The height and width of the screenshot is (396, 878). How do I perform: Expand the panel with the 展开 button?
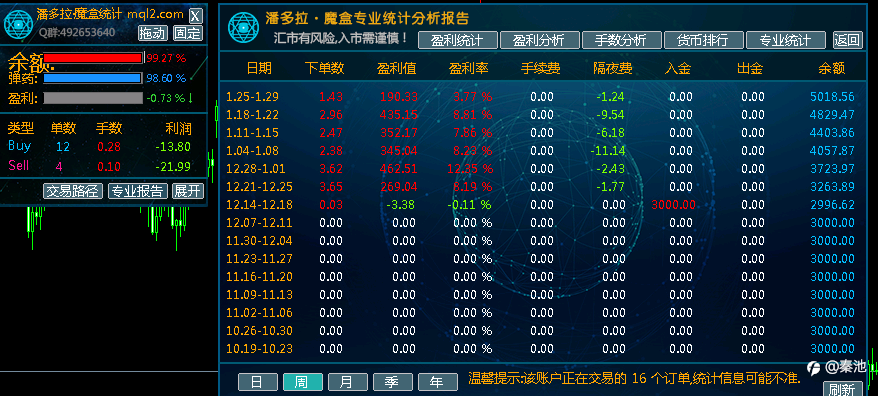click(188, 191)
